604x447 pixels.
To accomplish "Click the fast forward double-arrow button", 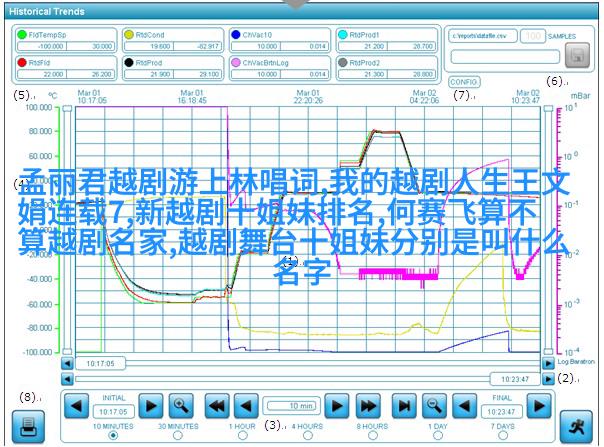I will click(x=368, y=406).
